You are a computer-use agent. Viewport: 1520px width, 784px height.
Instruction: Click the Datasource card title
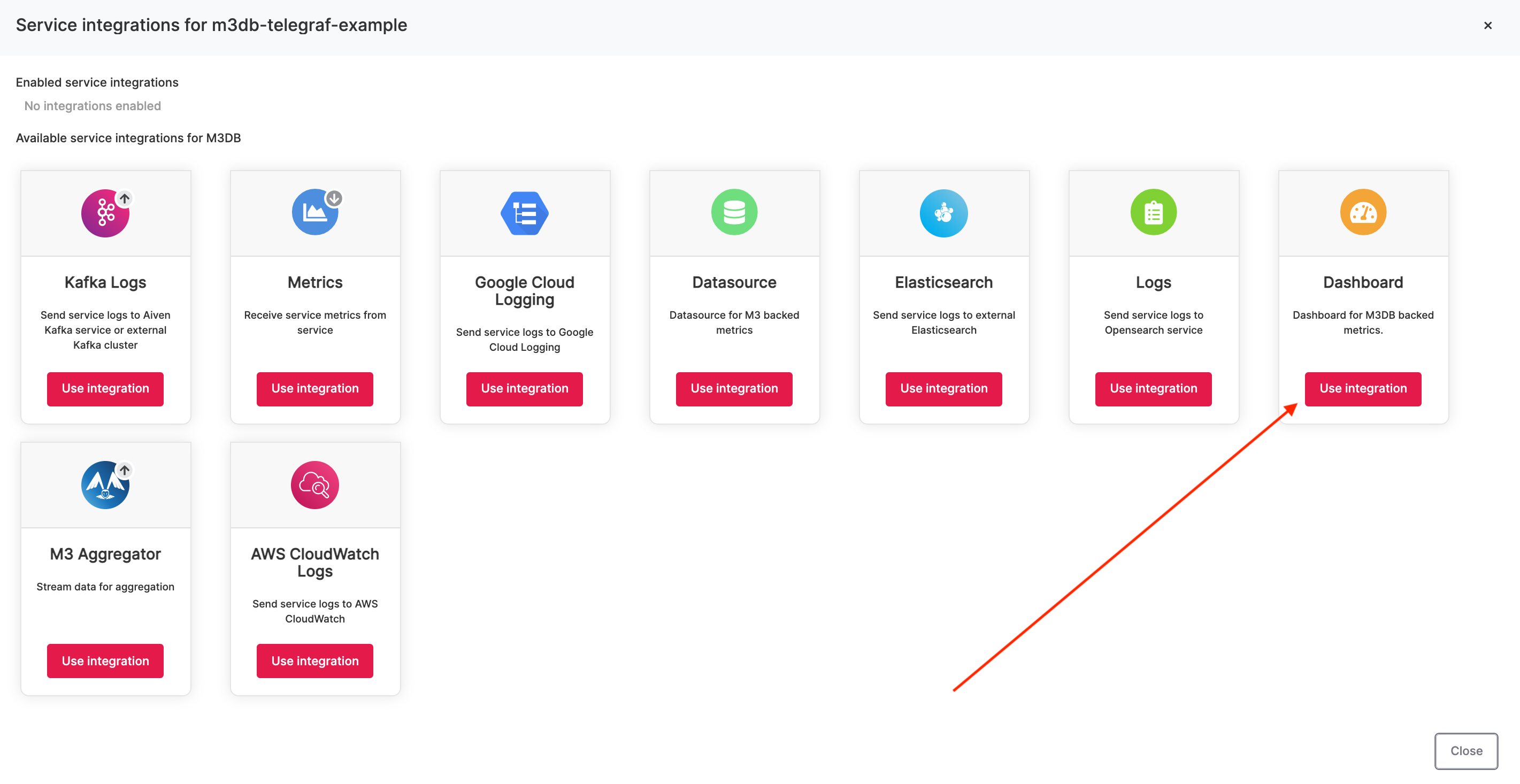(x=734, y=282)
